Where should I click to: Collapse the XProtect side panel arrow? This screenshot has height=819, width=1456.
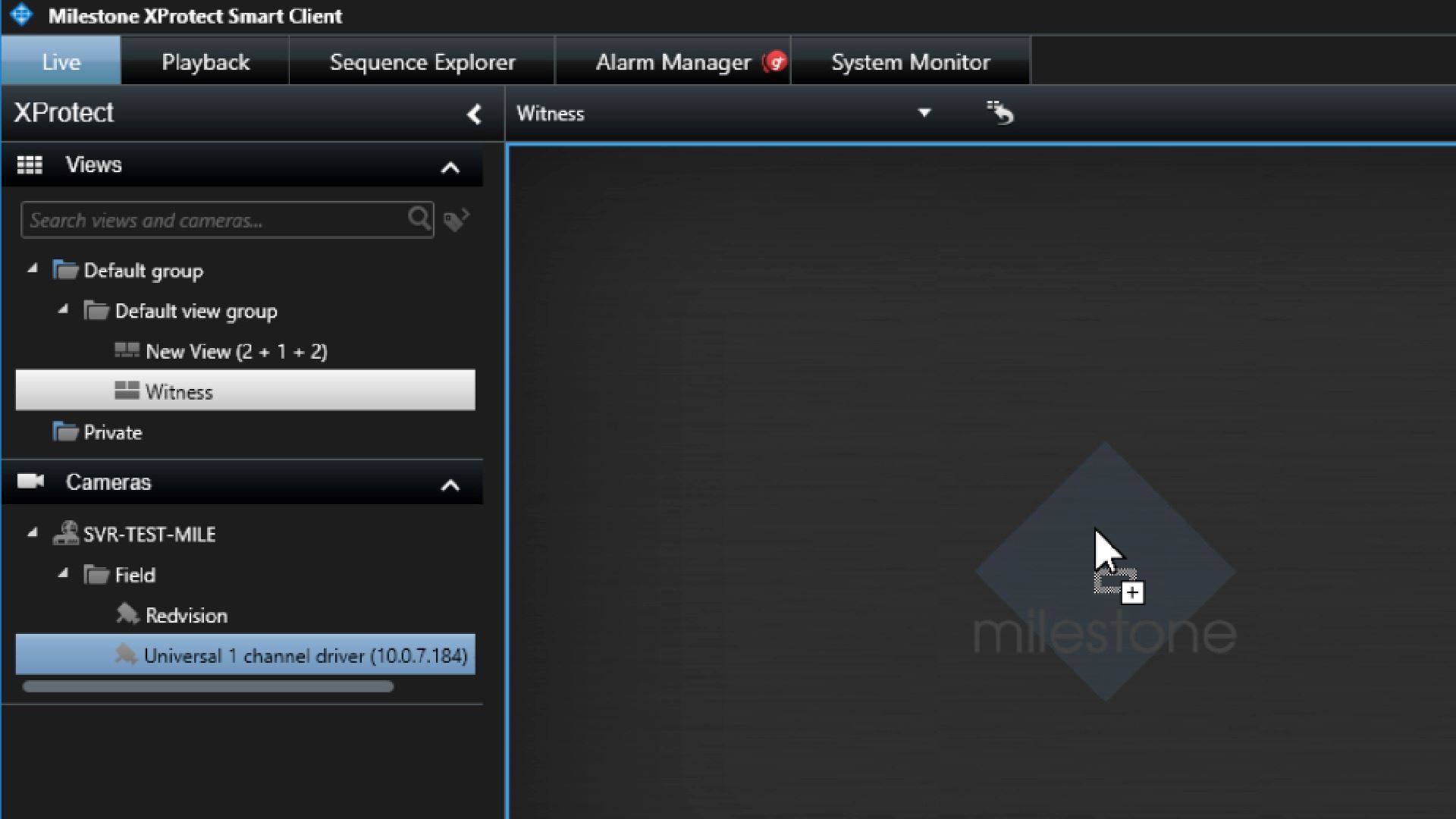(x=474, y=115)
